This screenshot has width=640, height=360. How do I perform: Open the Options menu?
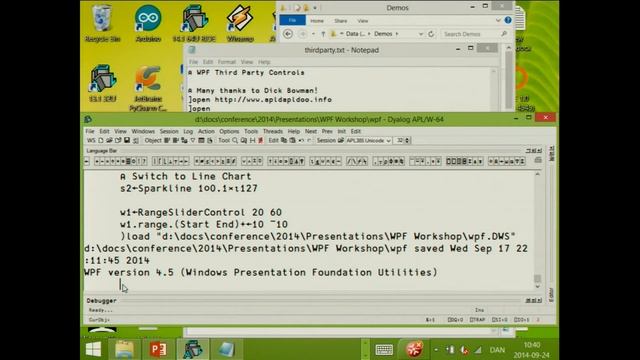click(229, 131)
